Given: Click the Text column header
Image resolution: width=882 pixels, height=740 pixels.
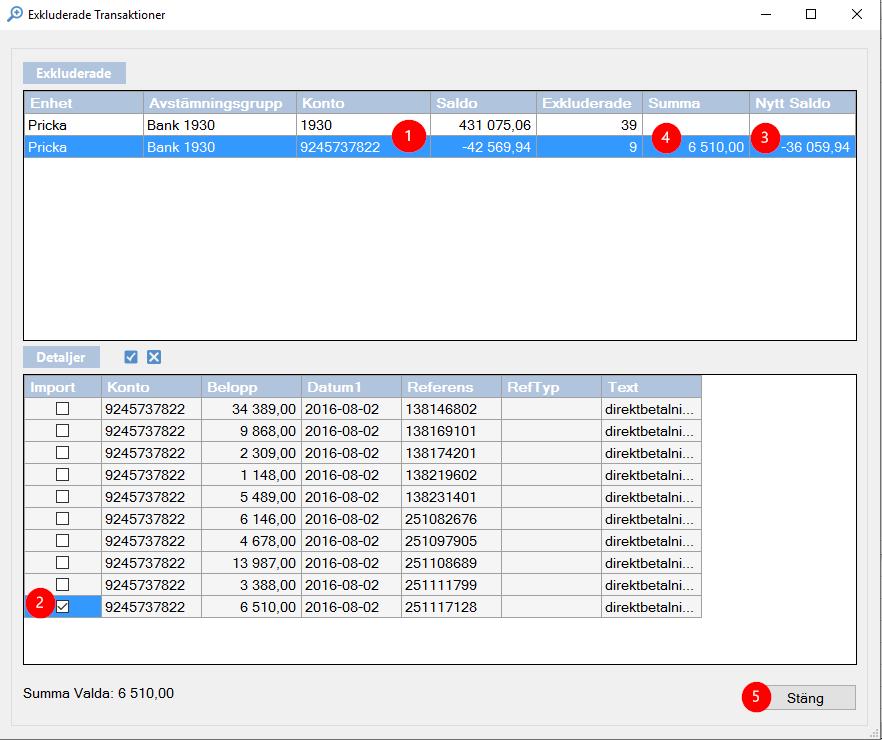Looking at the screenshot, I should tap(651, 387).
